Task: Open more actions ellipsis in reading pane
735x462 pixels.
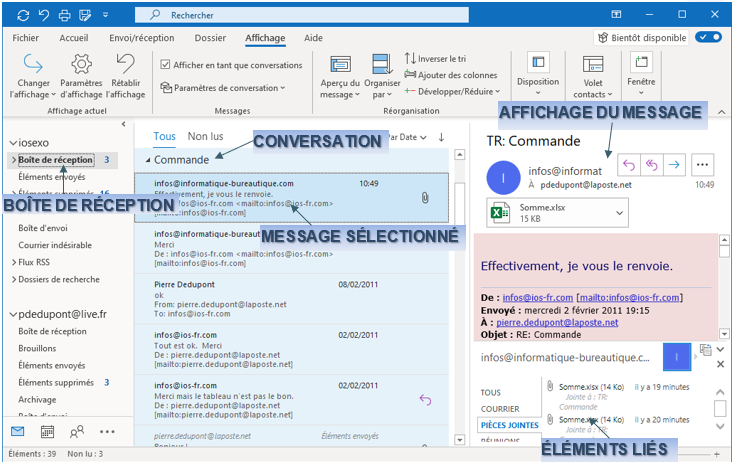Action: pyautogui.click(x=702, y=164)
